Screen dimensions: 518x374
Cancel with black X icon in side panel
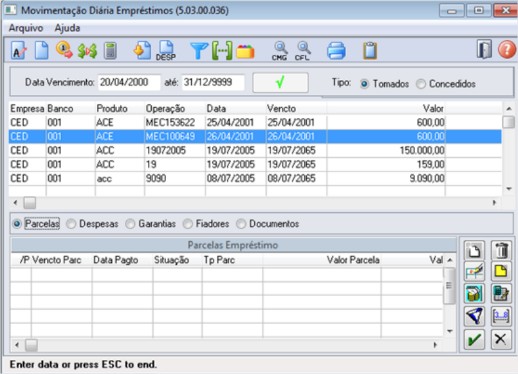501,340
